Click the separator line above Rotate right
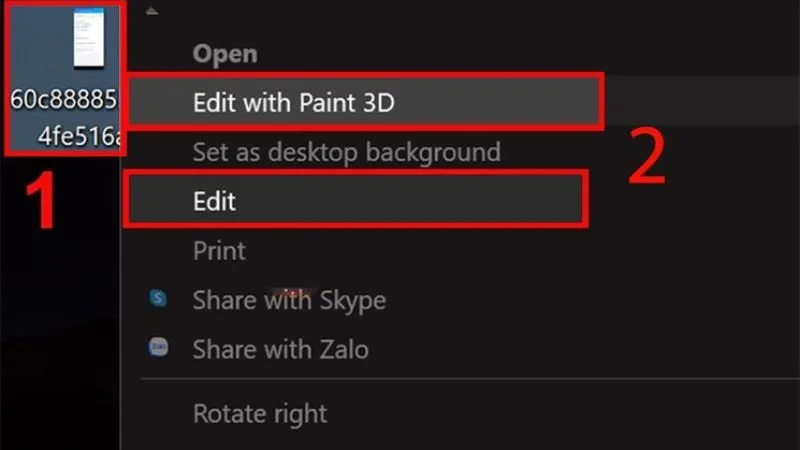This screenshot has width=800, height=450. click(469, 379)
